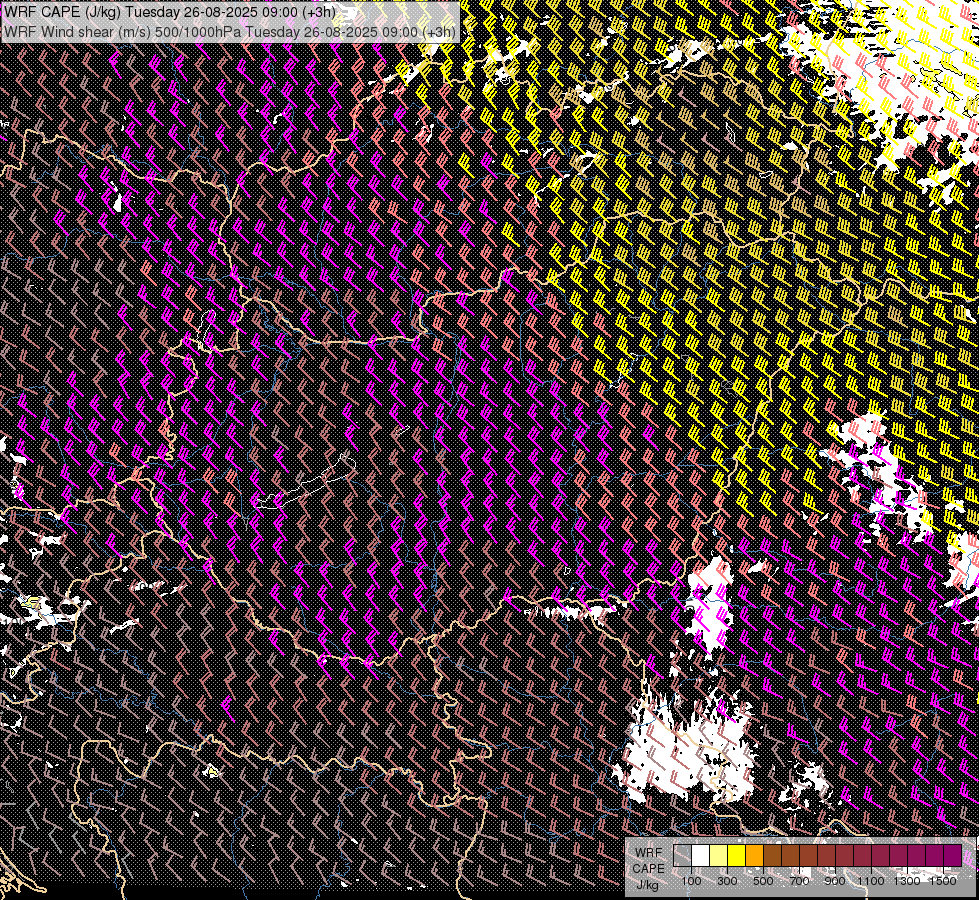Click the legend value label 1100
The height and width of the screenshot is (900, 979).
[871, 881]
